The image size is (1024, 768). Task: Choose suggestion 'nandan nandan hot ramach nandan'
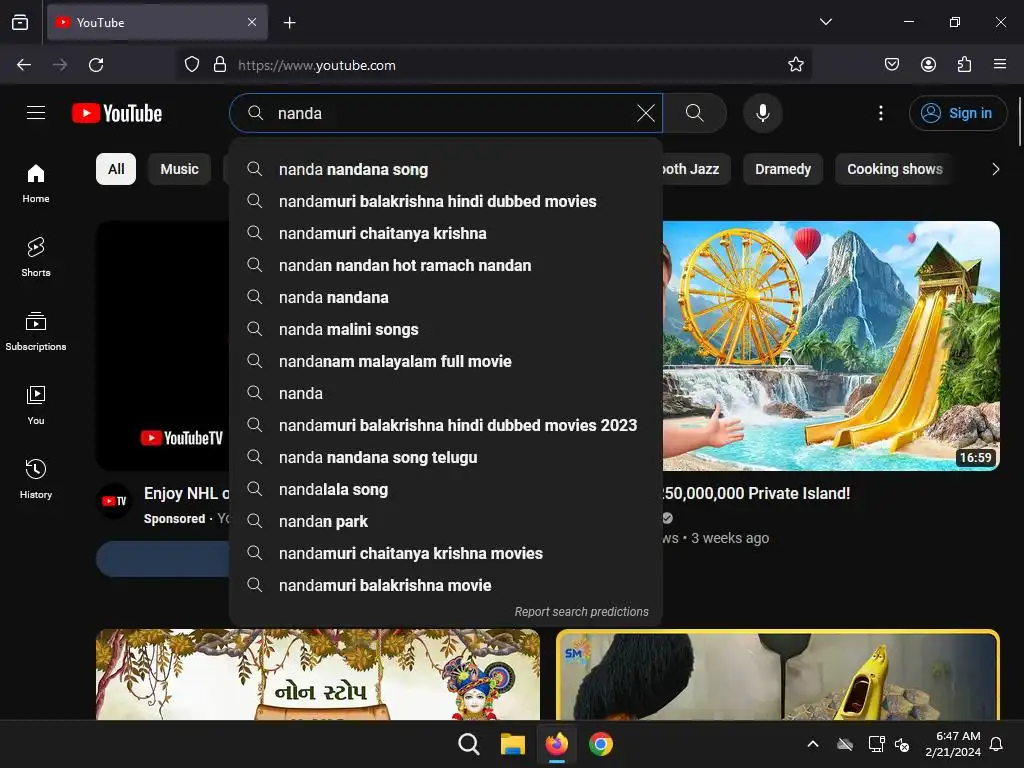446,265
